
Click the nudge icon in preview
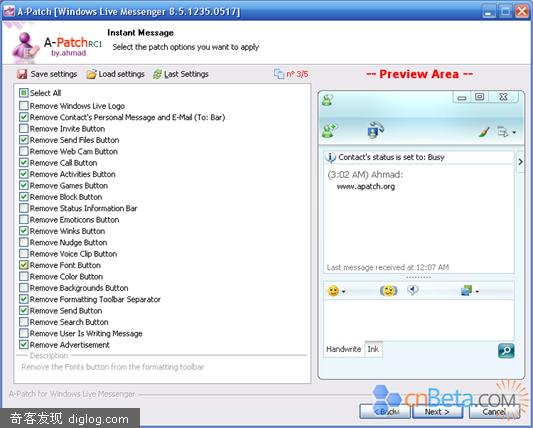pos(389,291)
